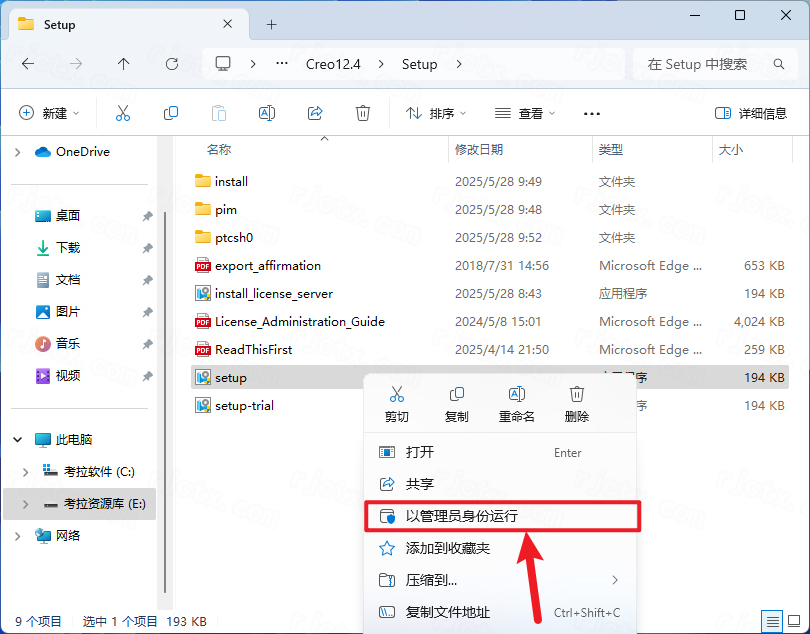Screen dimensions: 810x634
Task: Expand the OneDrive tree node
Action: pos(18,152)
